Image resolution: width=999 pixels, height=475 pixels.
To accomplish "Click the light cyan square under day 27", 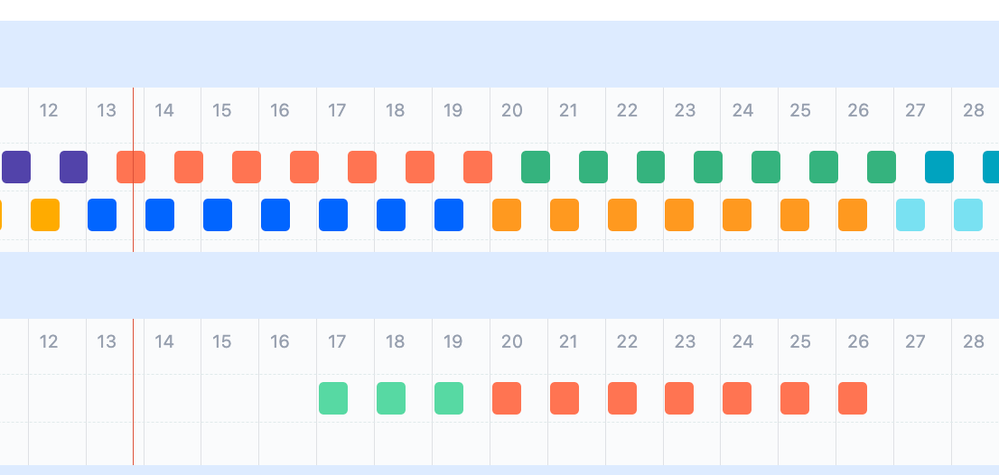I will pos(910,215).
